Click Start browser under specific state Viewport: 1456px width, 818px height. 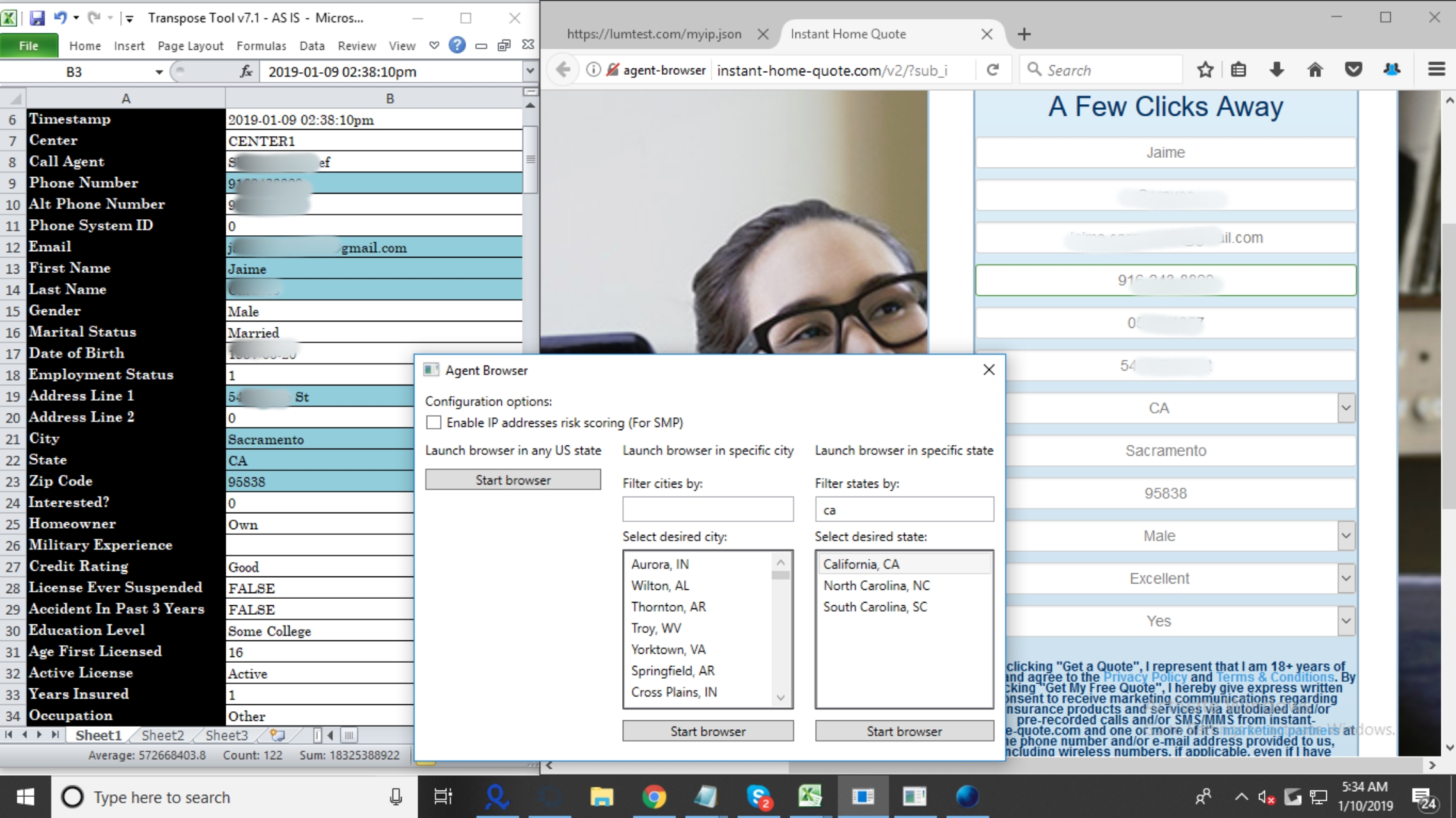point(904,731)
